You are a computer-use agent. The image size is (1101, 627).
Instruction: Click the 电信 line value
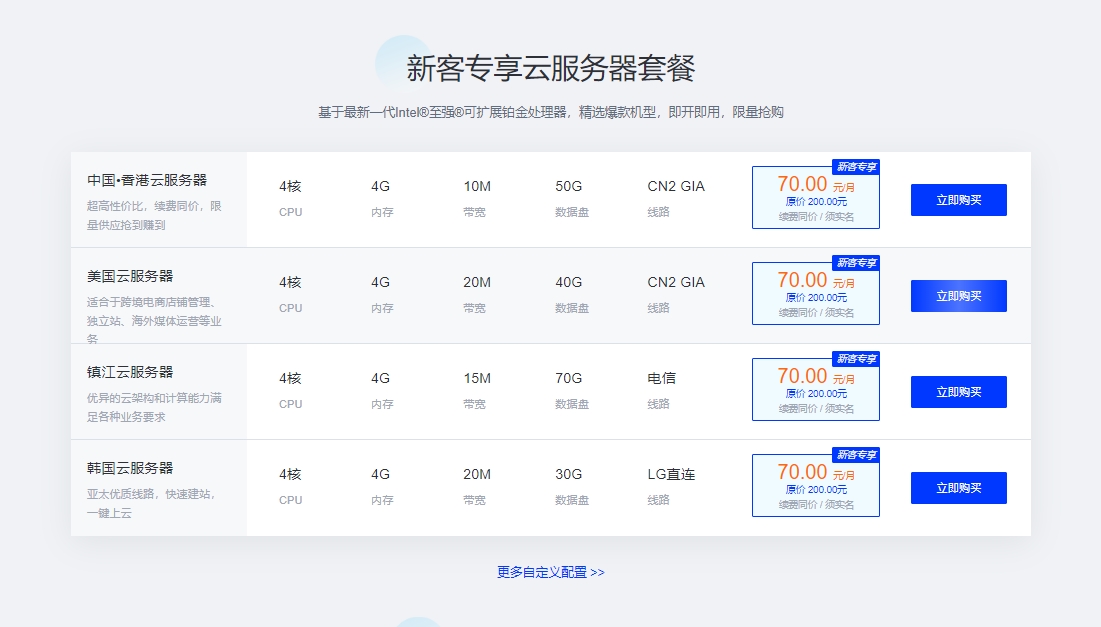661,378
